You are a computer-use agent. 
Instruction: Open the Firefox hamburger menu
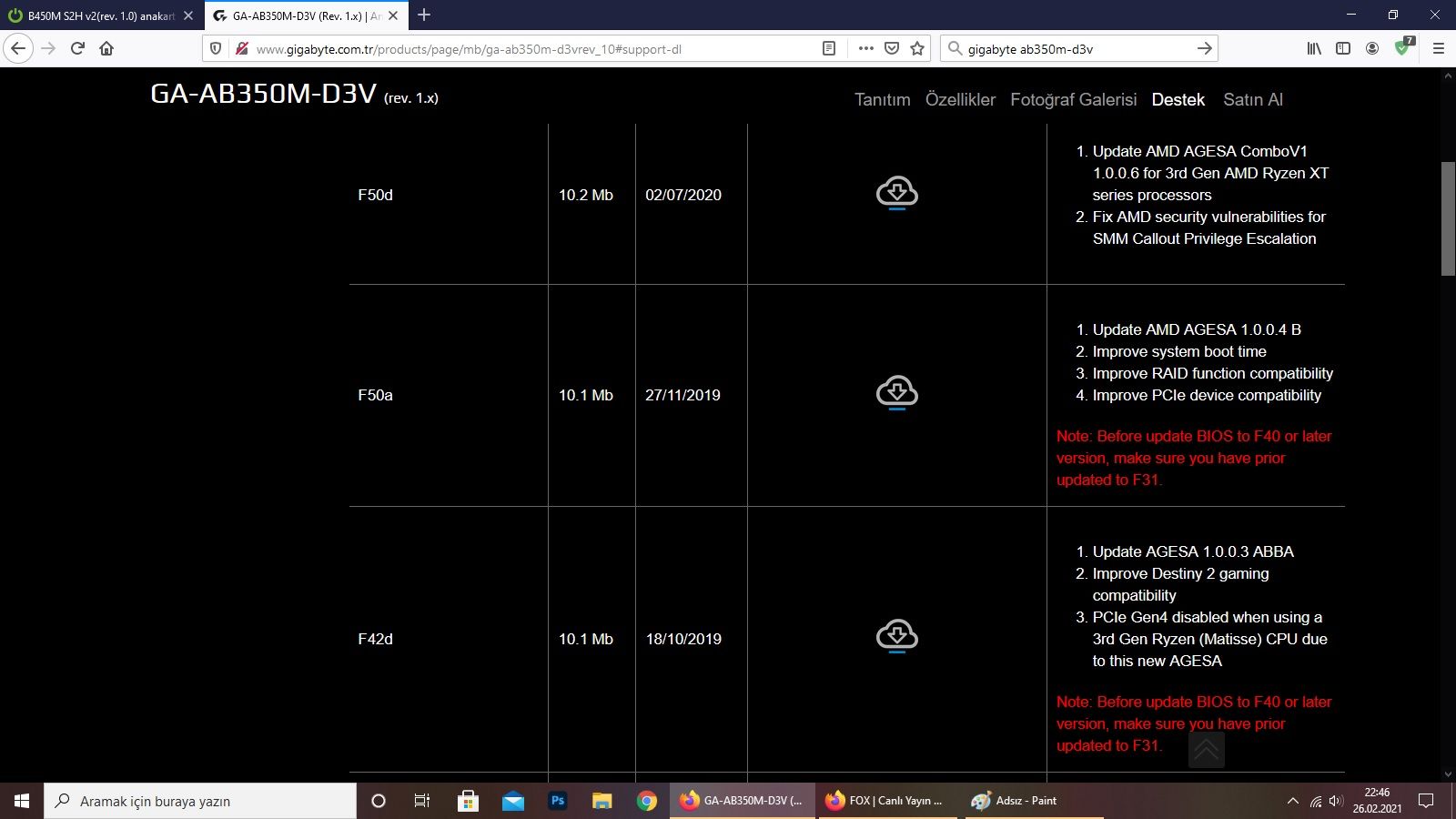tap(1438, 48)
